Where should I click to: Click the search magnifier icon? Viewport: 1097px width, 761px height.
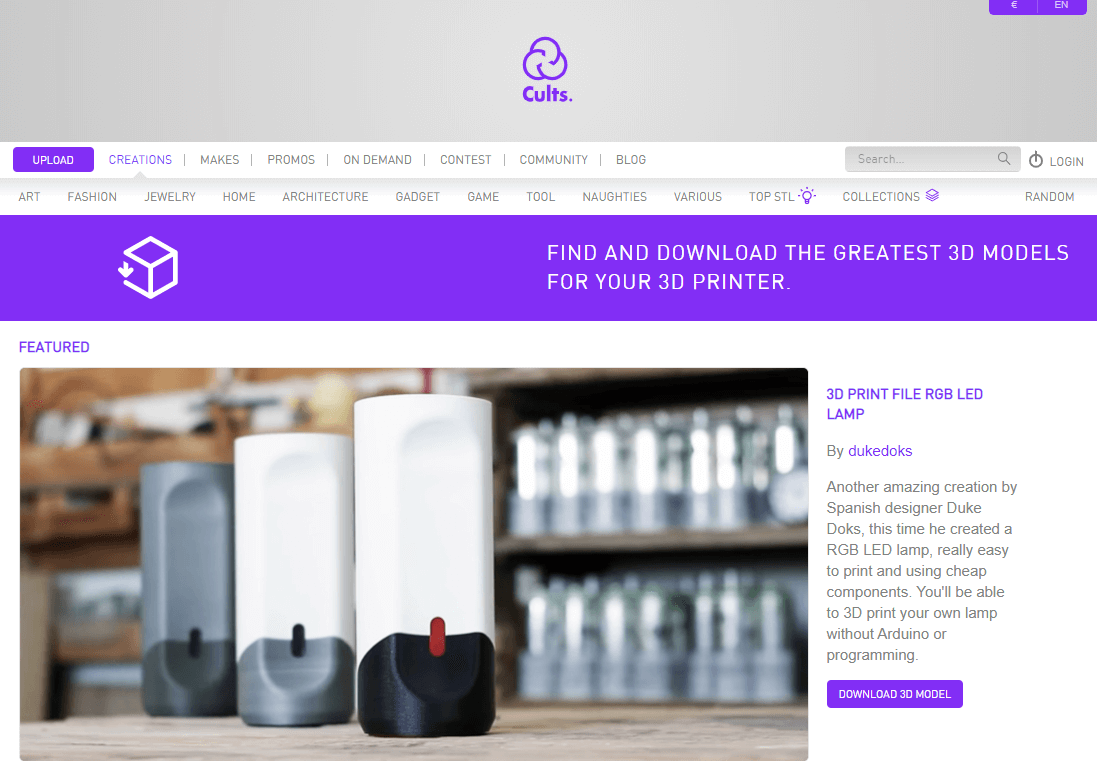coord(1004,159)
